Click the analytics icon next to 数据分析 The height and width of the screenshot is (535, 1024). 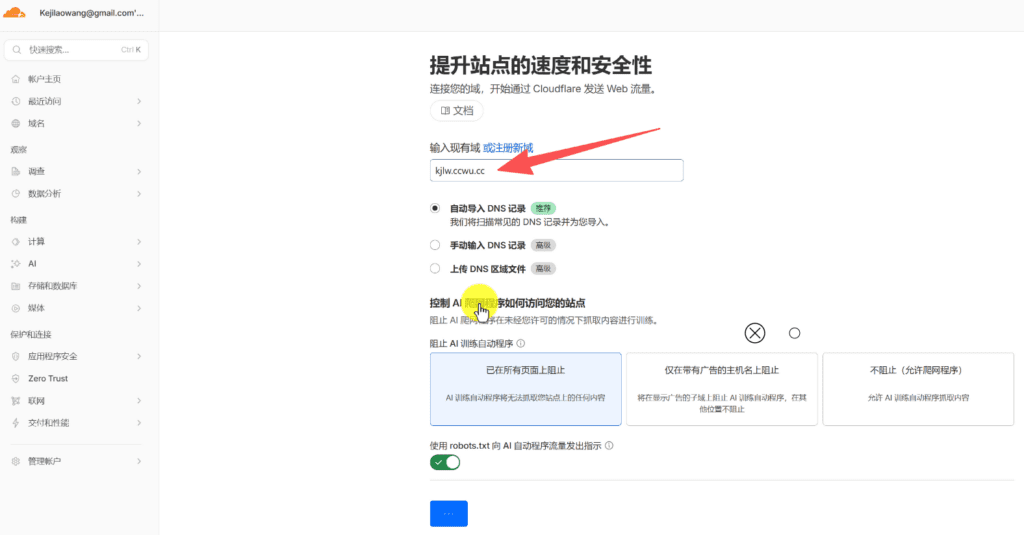[x=16, y=193]
